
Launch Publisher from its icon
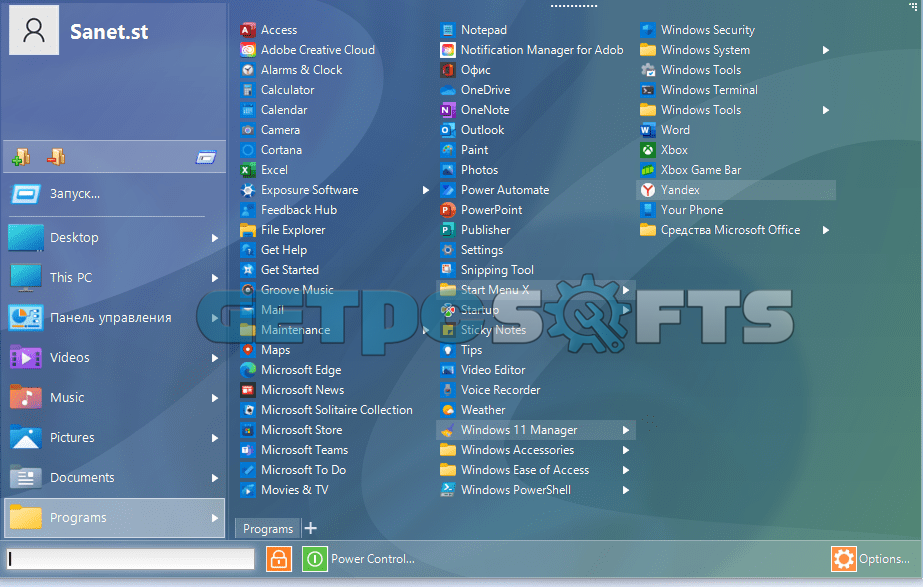point(448,230)
